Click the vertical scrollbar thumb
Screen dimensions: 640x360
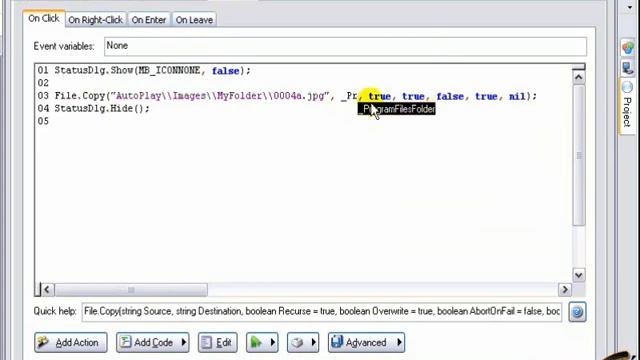(579, 155)
